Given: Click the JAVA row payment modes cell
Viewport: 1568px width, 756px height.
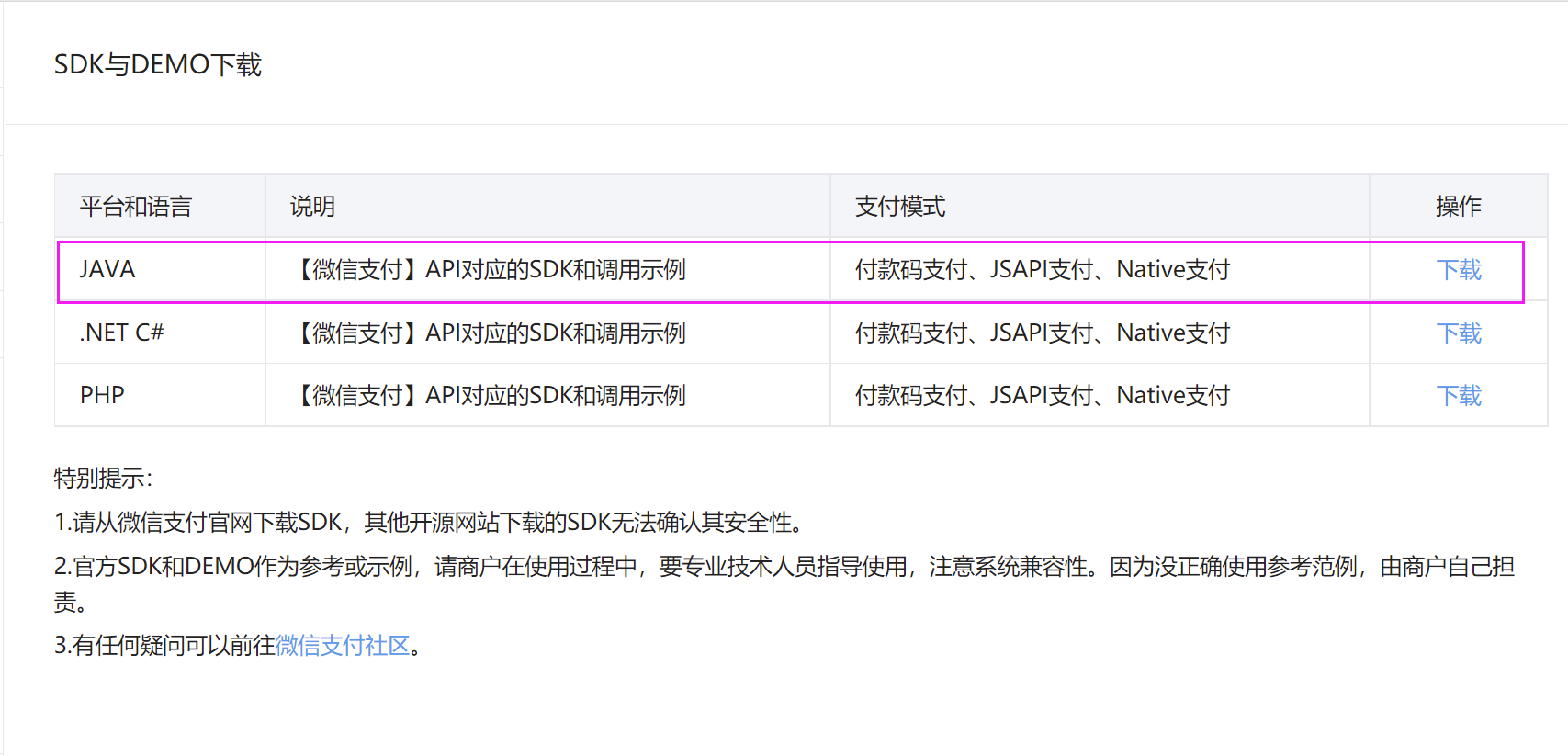Looking at the screenshot, I should coord(1100,270).
